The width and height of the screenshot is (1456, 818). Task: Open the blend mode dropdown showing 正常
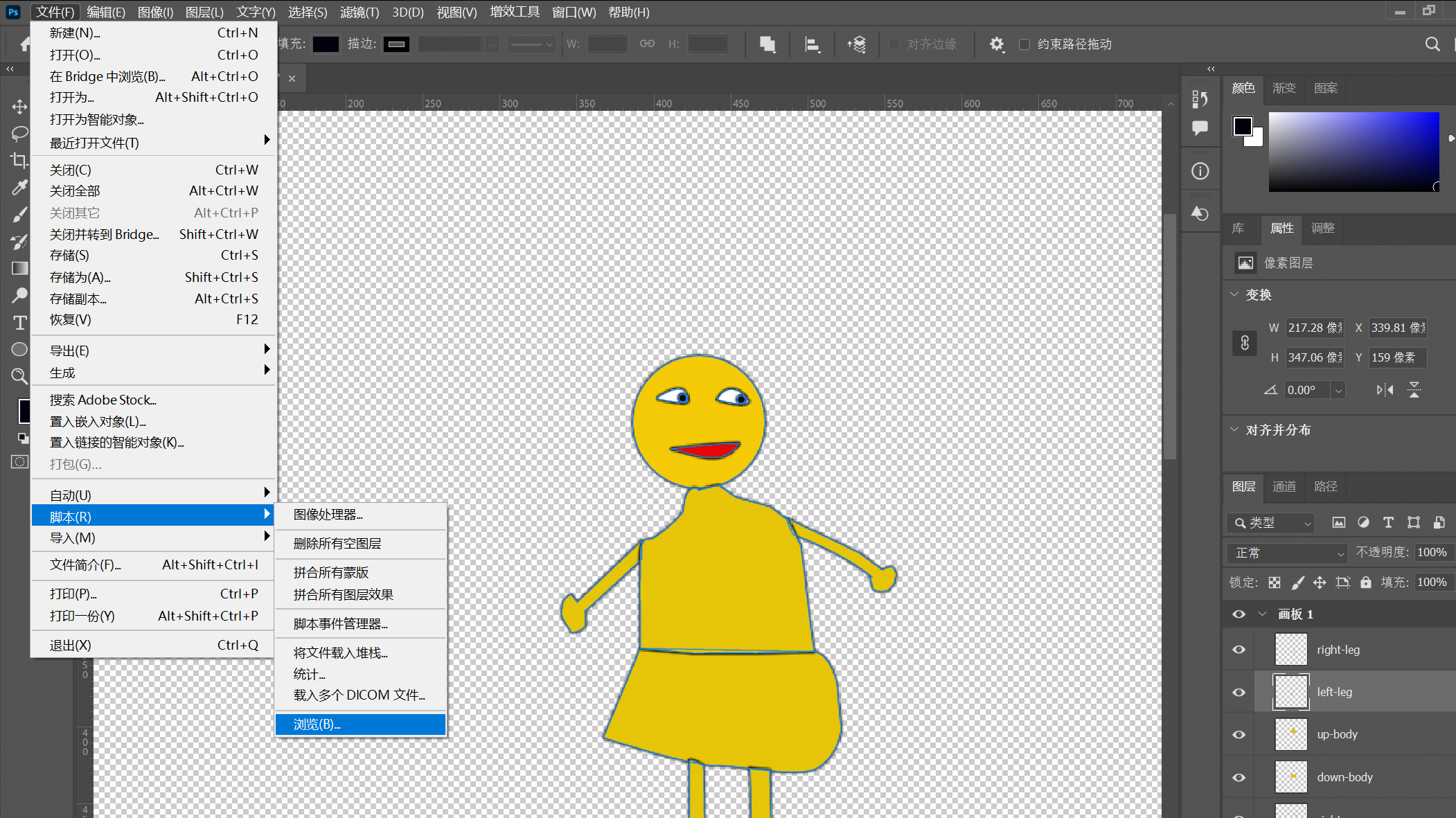(1288, 553)
